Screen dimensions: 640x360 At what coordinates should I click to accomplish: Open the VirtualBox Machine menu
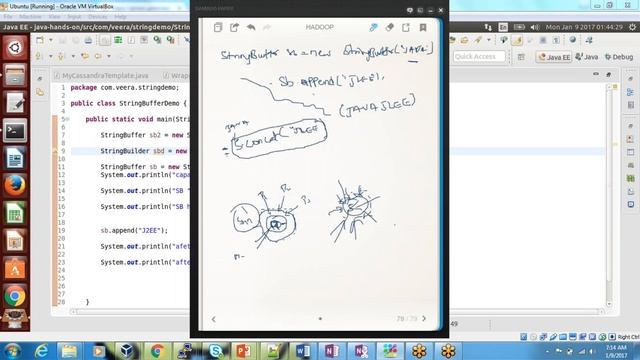tap(30, 17)
